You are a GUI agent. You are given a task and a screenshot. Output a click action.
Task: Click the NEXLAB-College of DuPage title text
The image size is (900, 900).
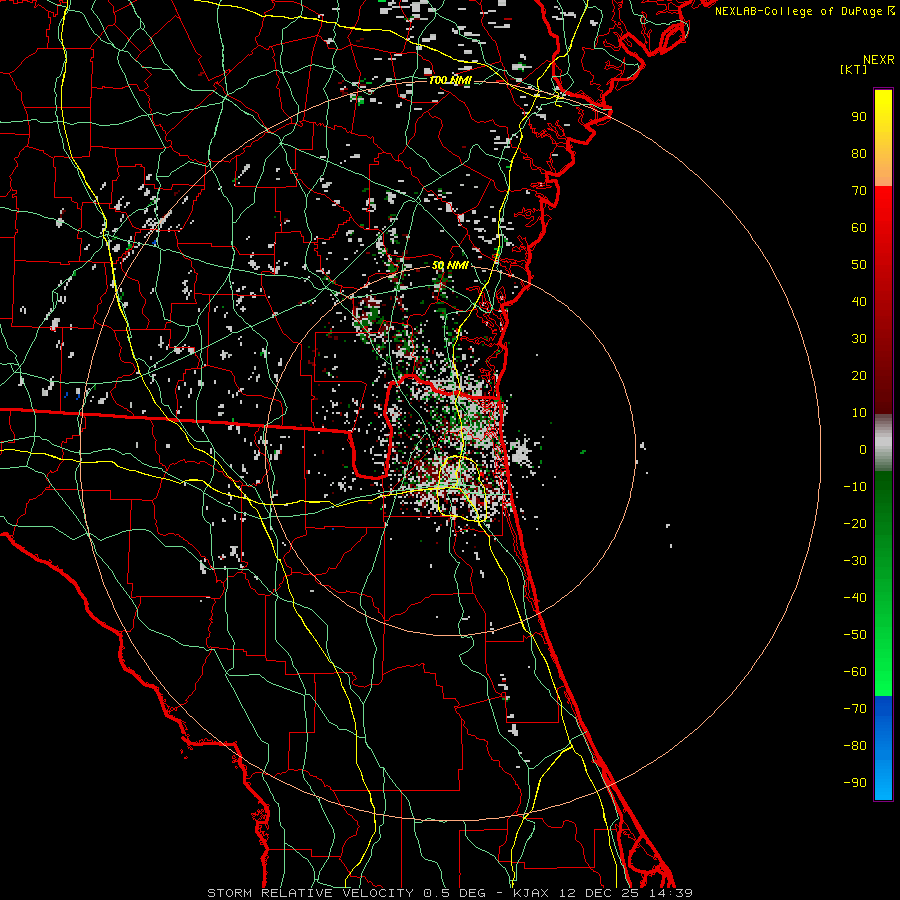799,11
